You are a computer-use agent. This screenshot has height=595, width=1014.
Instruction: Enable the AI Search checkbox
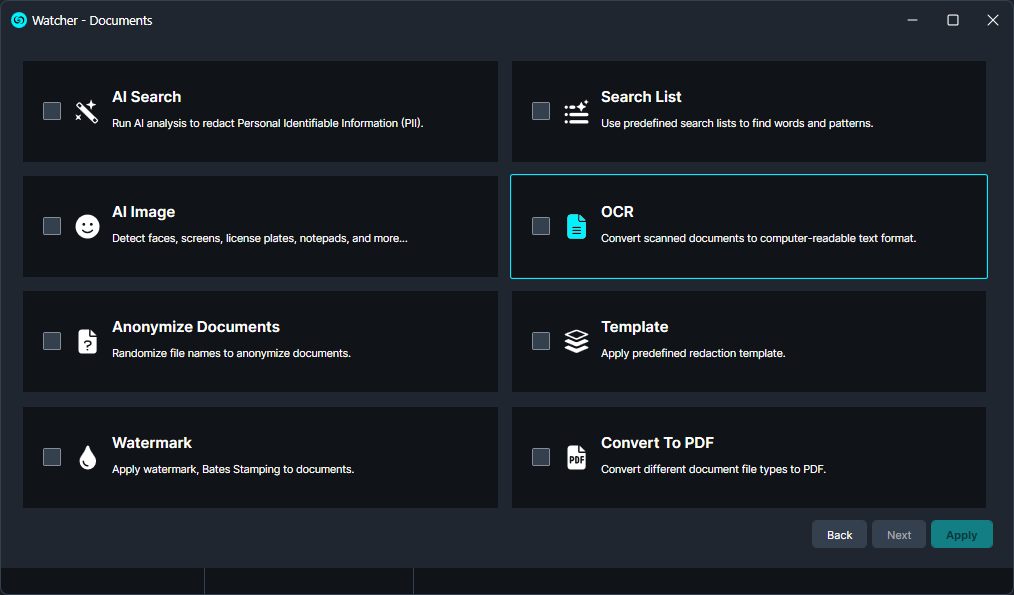point(52,111)
